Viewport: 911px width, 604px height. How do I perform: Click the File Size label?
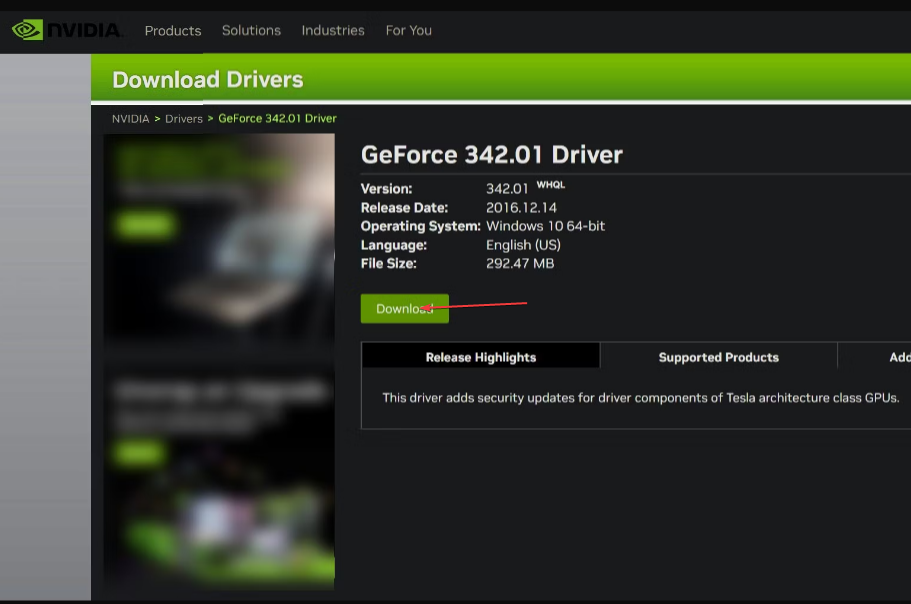(x=389, y=263)
